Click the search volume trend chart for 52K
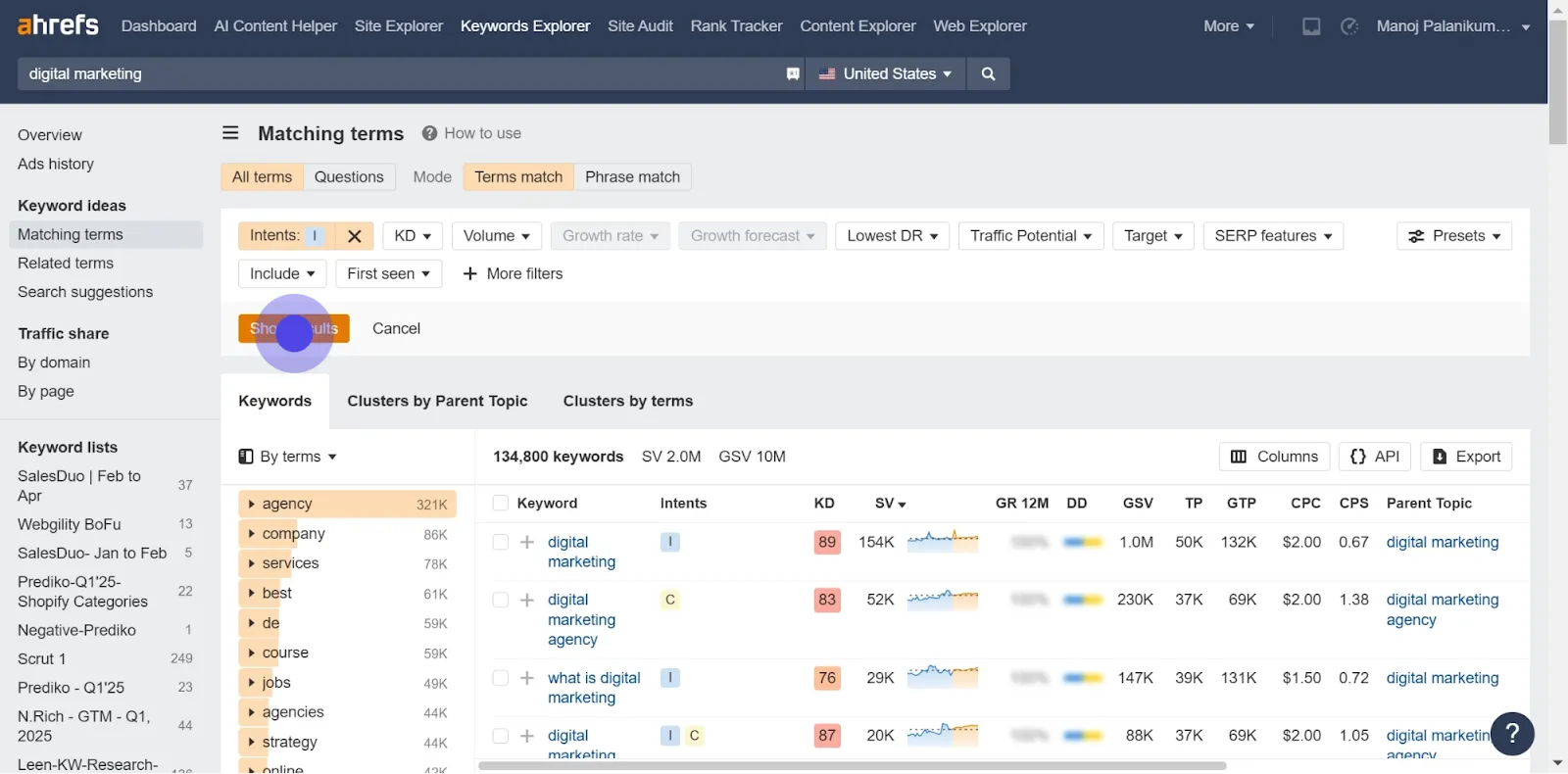 (x=943, y=600)
